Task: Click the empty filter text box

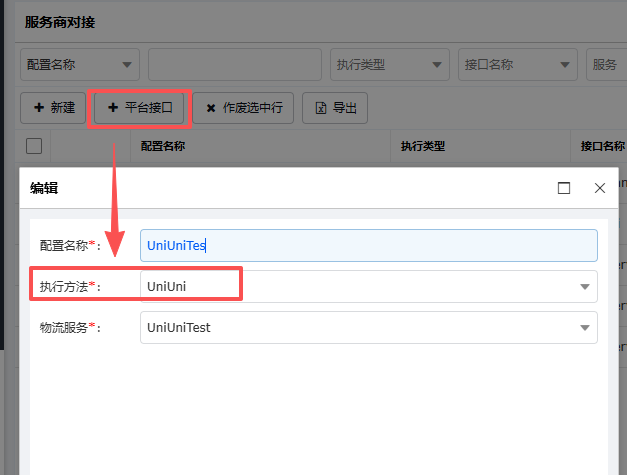Action: click(235, 65)
